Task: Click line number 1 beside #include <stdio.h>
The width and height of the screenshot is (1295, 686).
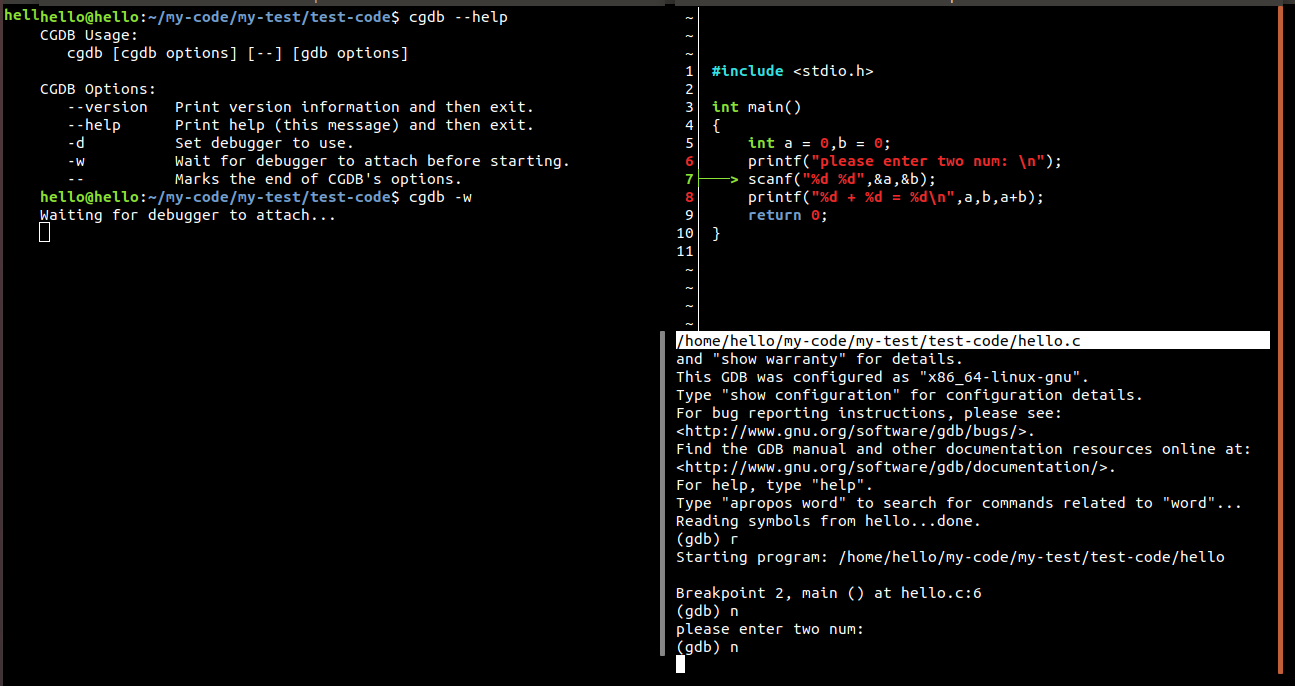Action: tap(688, 70)
